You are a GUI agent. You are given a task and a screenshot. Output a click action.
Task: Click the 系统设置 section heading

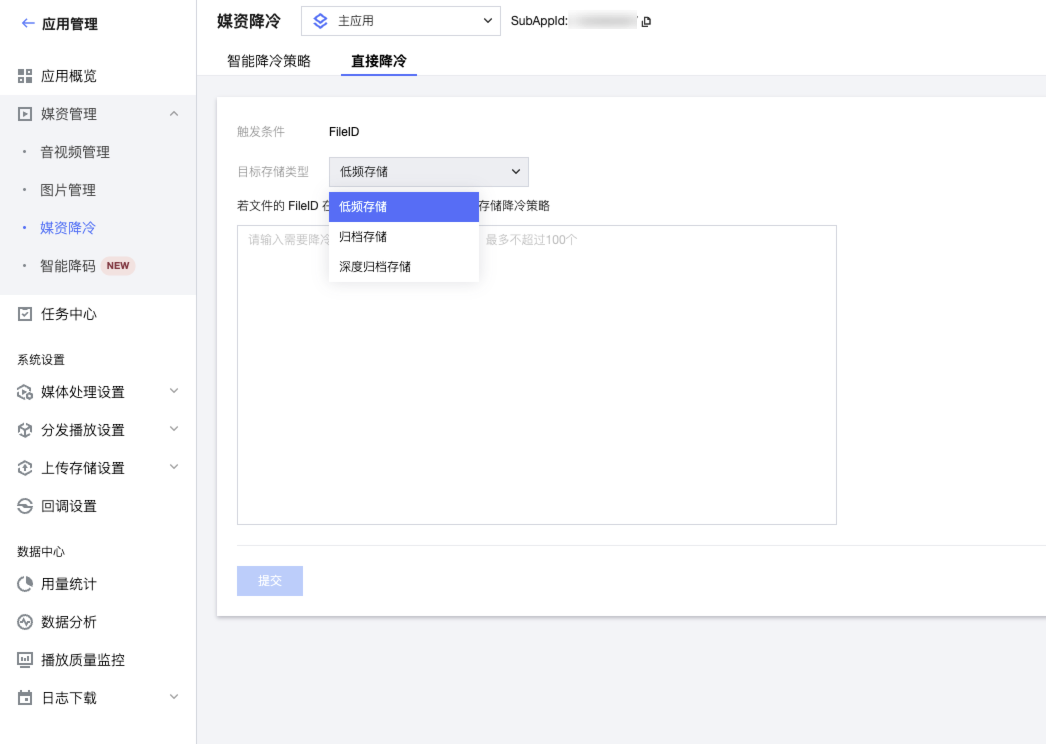tap(41, 360)
